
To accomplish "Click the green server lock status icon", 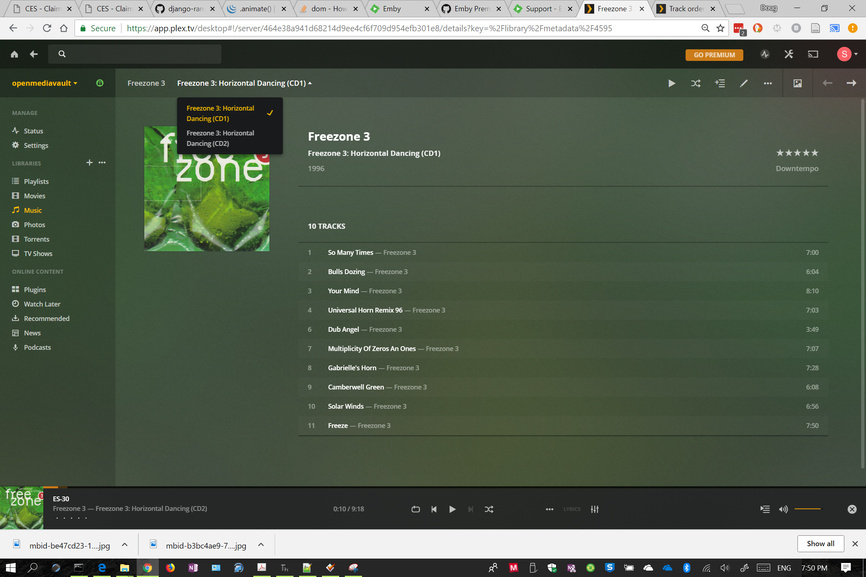I will (100, 83).
